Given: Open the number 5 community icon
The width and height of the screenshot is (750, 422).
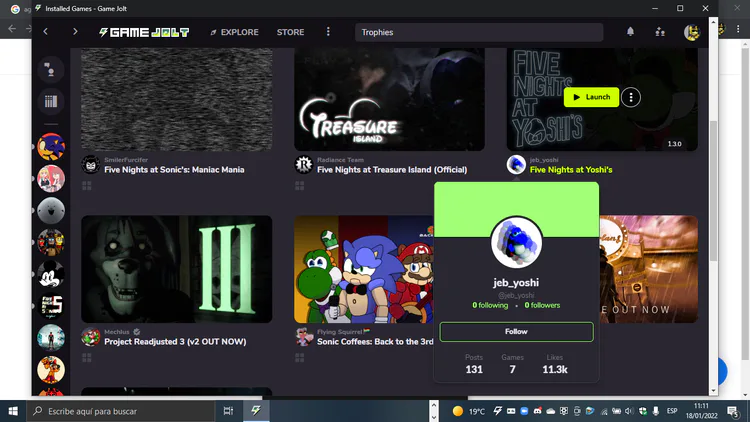Looking at the screenshot, I should tap(51, 306).
